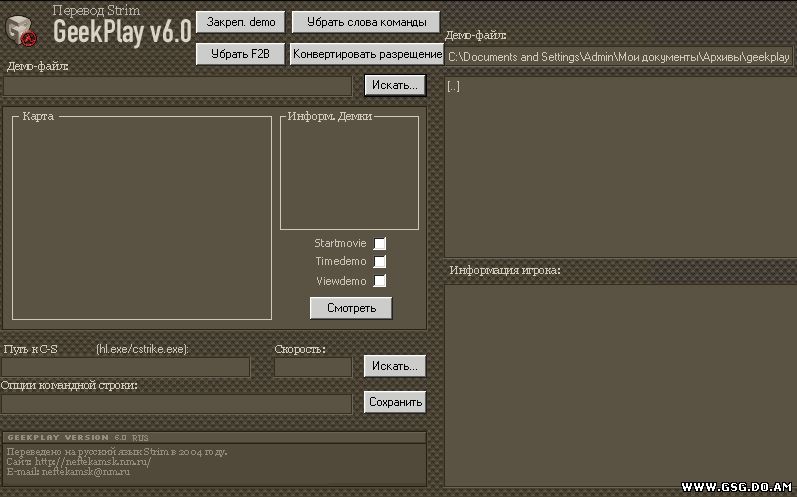The height and width of the screenshot is (497, 797).
Task: Click Искать next to the demo file field
Action: point(395,85)
